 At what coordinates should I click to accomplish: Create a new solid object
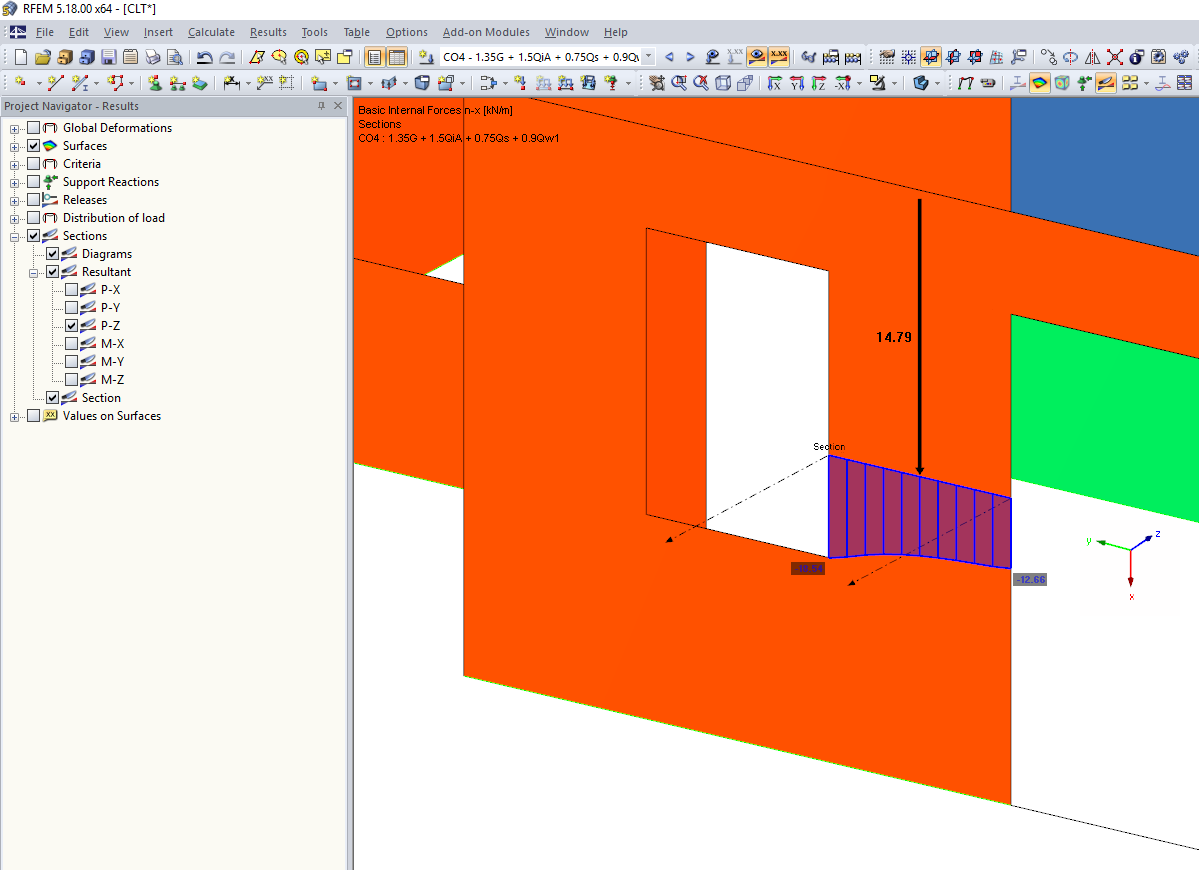point(422,83)
